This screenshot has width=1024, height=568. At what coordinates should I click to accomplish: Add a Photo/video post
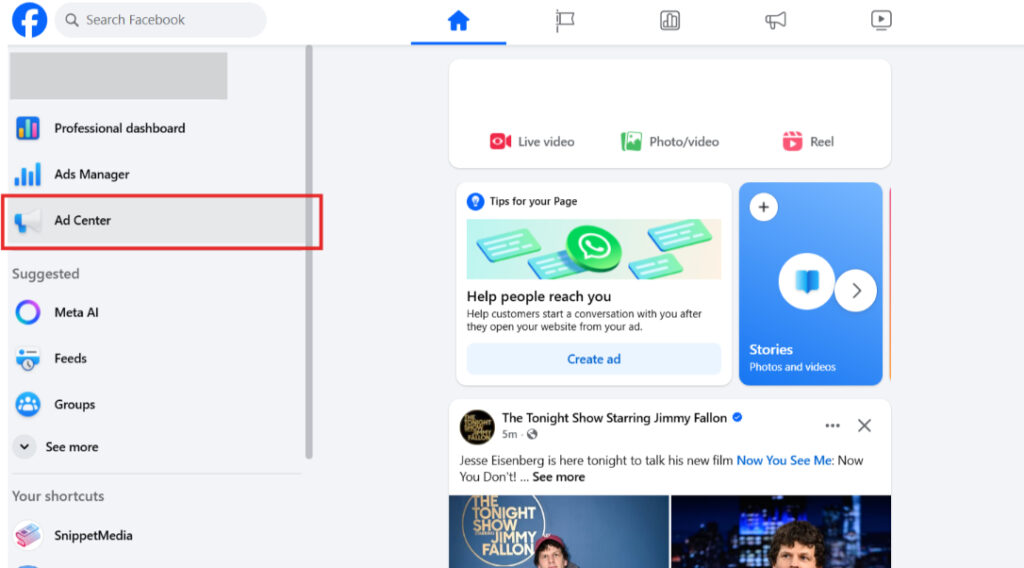pos(669,142)
